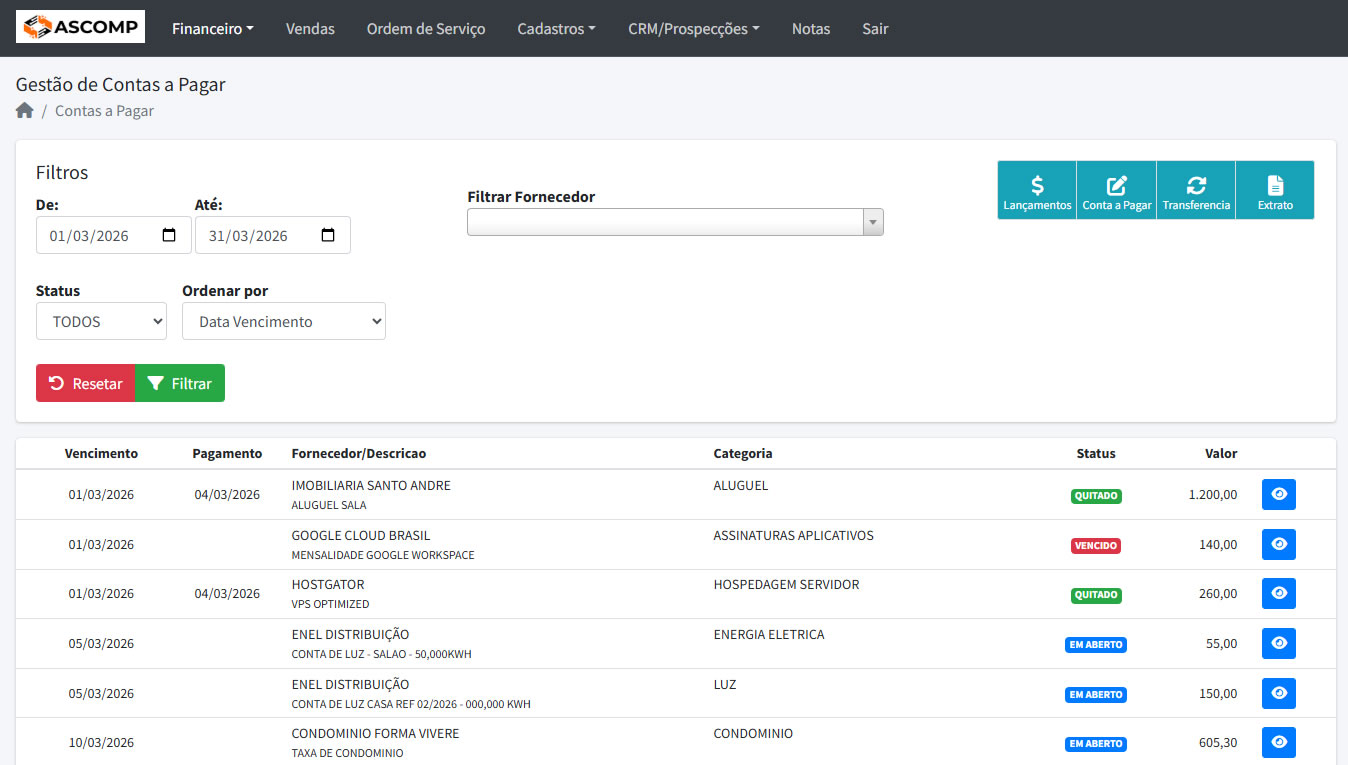This screenshot has height=765, width=1348.
Task: Click the ASCOMP logo
Action: (80, 27)
